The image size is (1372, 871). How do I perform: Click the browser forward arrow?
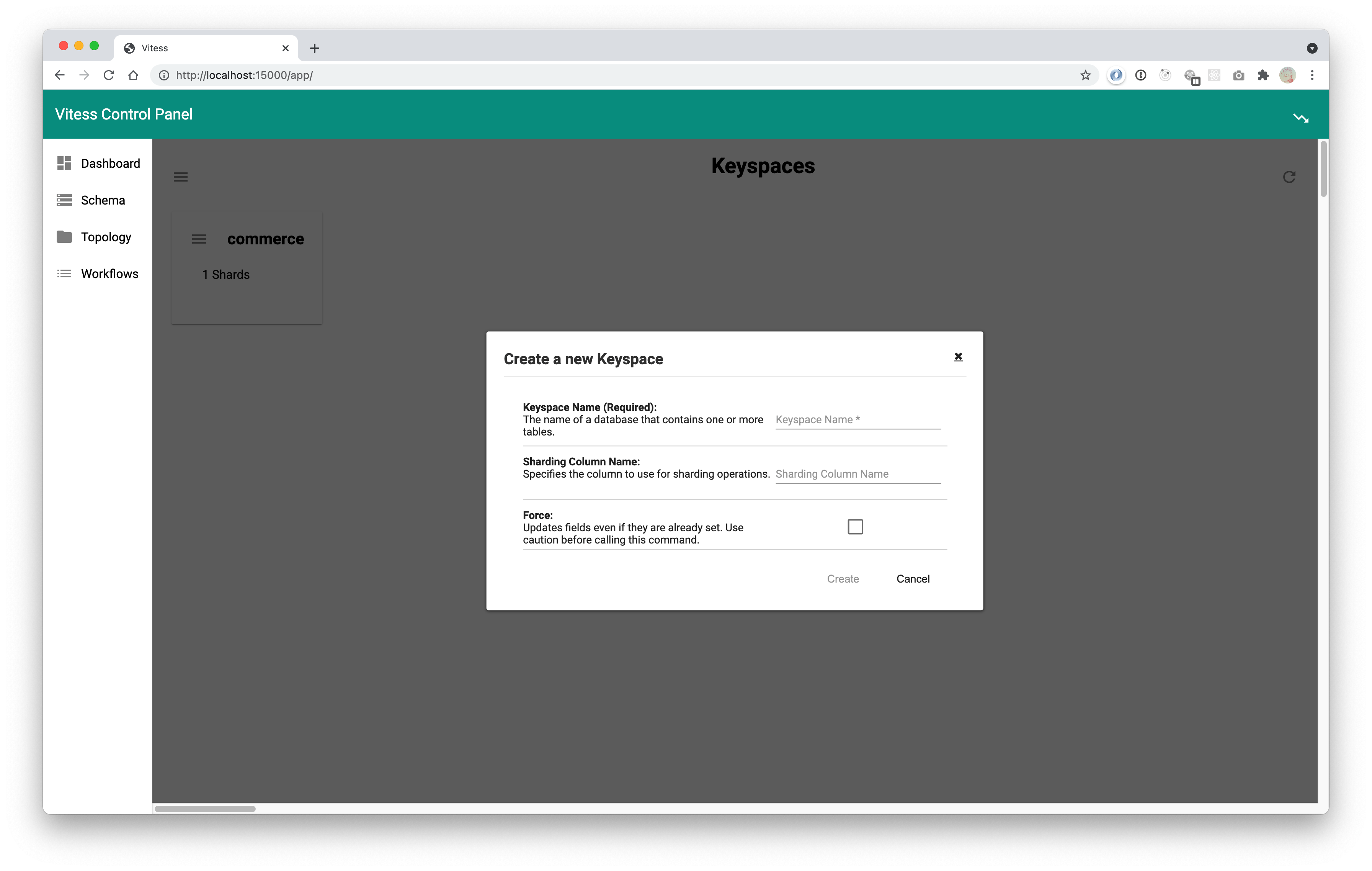coord(84,75)
